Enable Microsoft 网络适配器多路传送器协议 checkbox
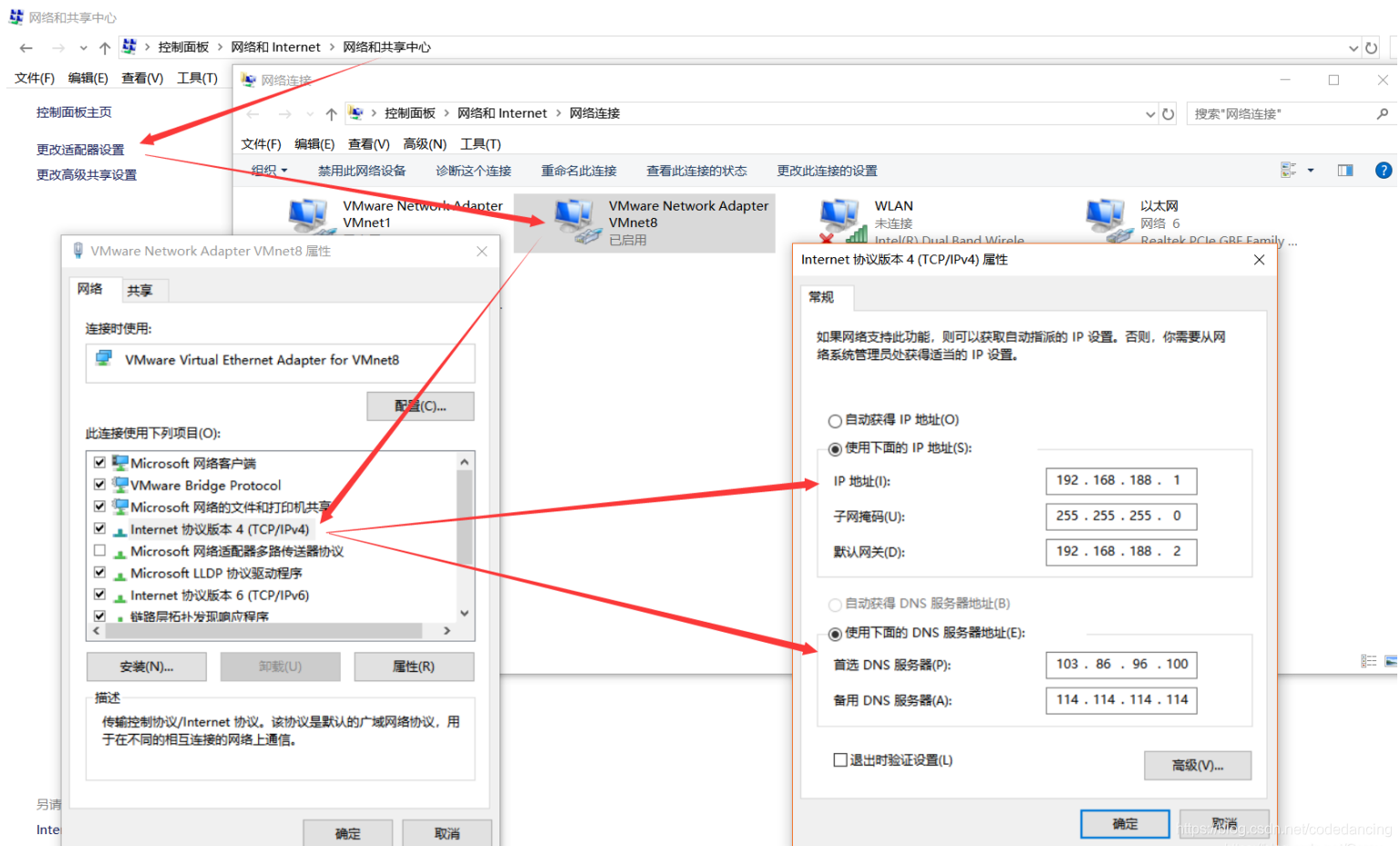 (99, 551)
